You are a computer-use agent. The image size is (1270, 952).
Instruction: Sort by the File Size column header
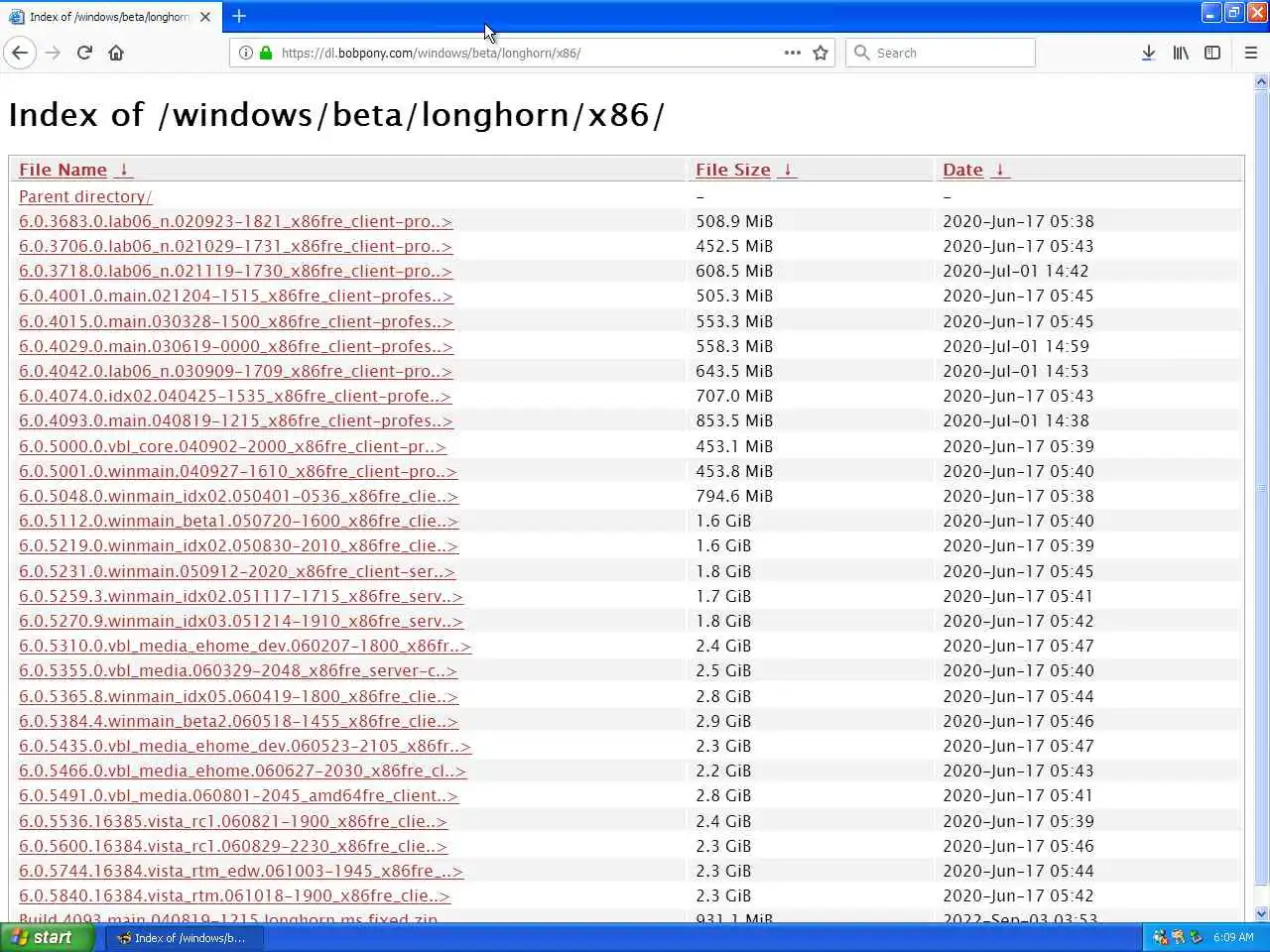coord(733,170)
